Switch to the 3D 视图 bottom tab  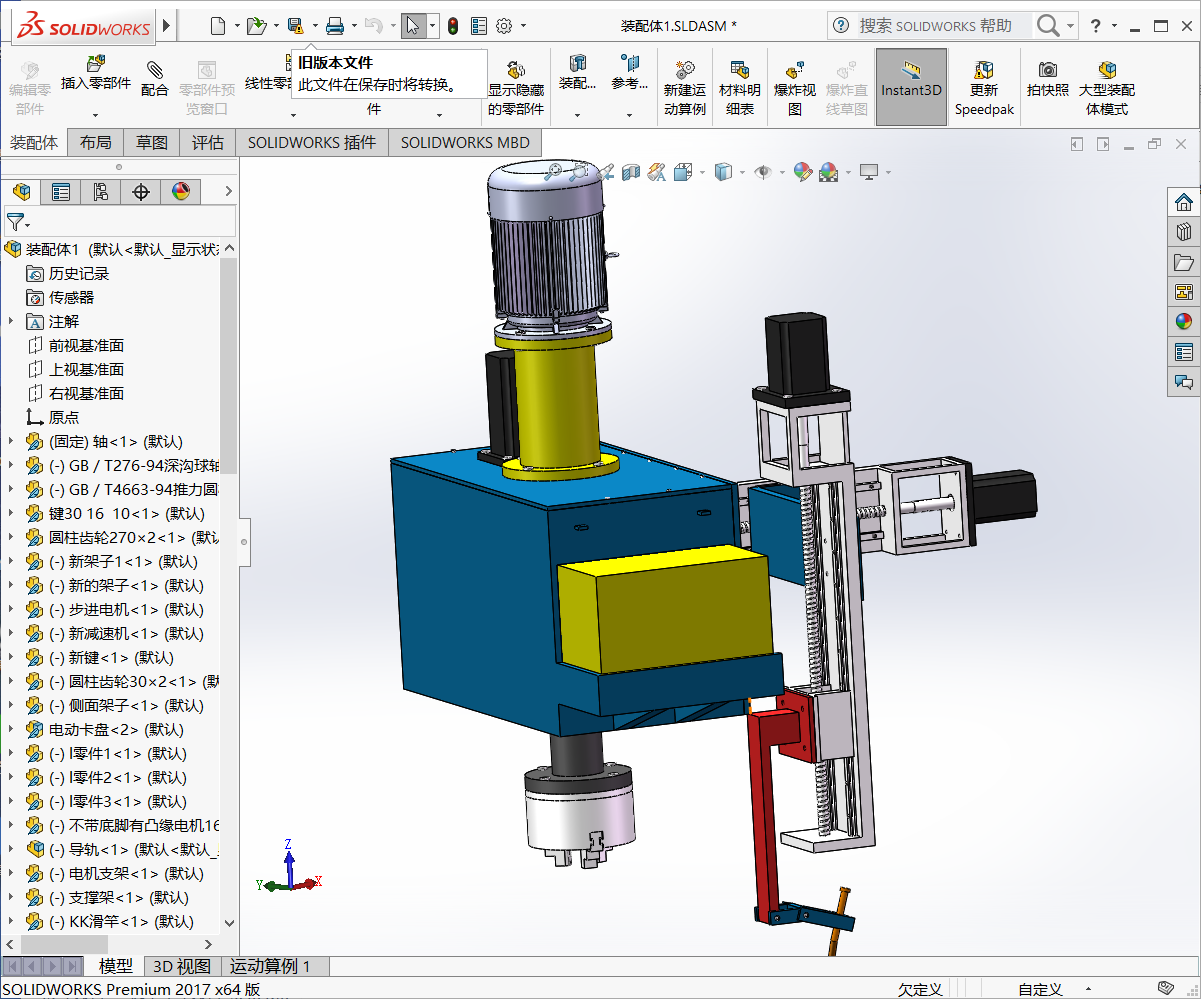(182, 966)
